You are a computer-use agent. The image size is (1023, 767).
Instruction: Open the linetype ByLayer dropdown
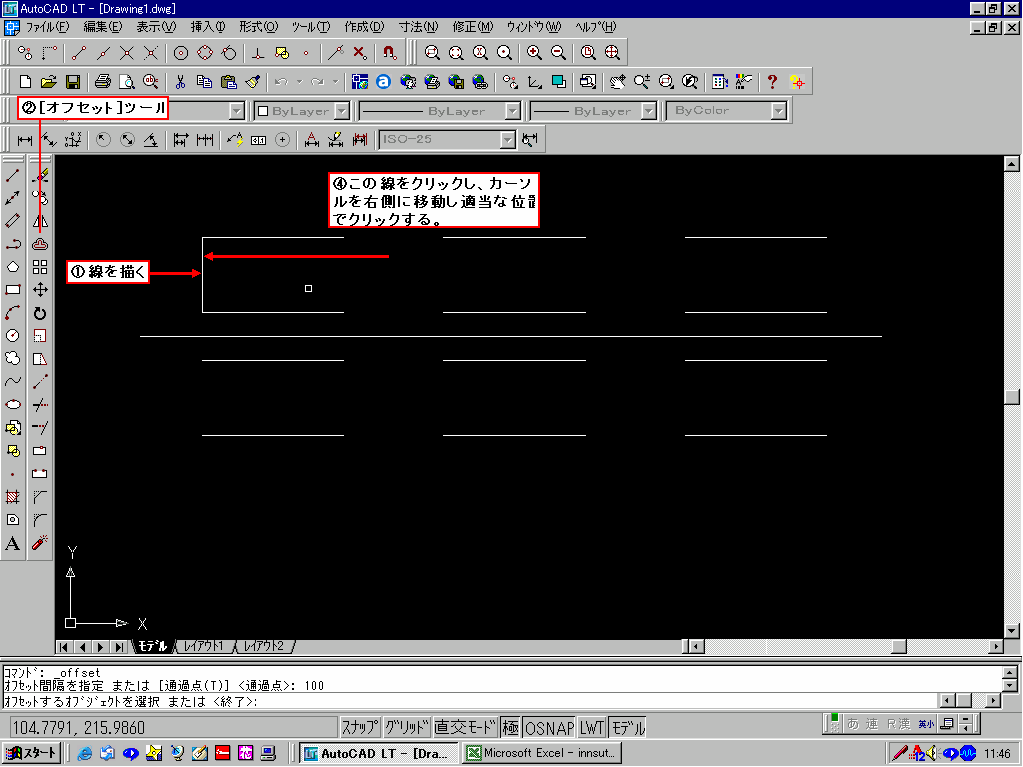[x=513, y=111]
